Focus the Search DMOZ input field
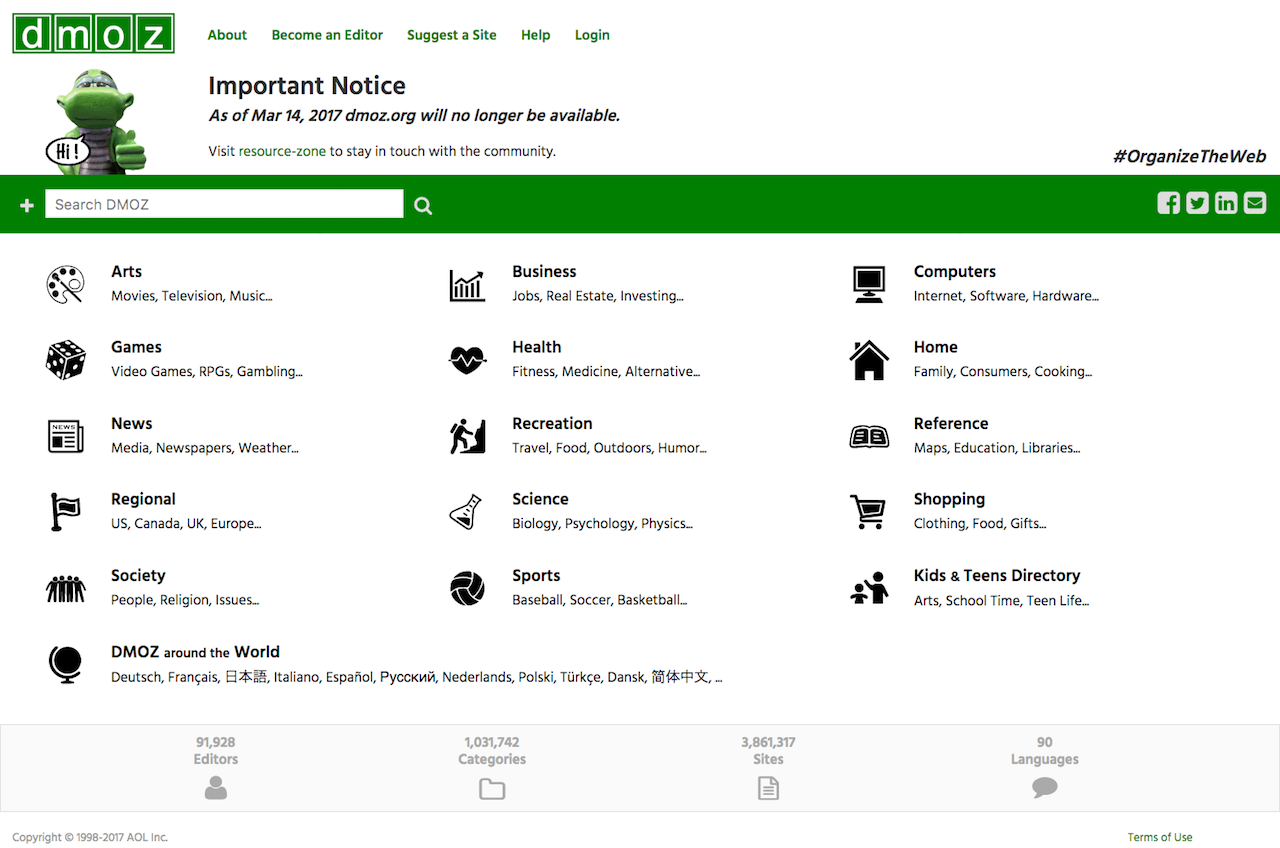 coord(224,204)
